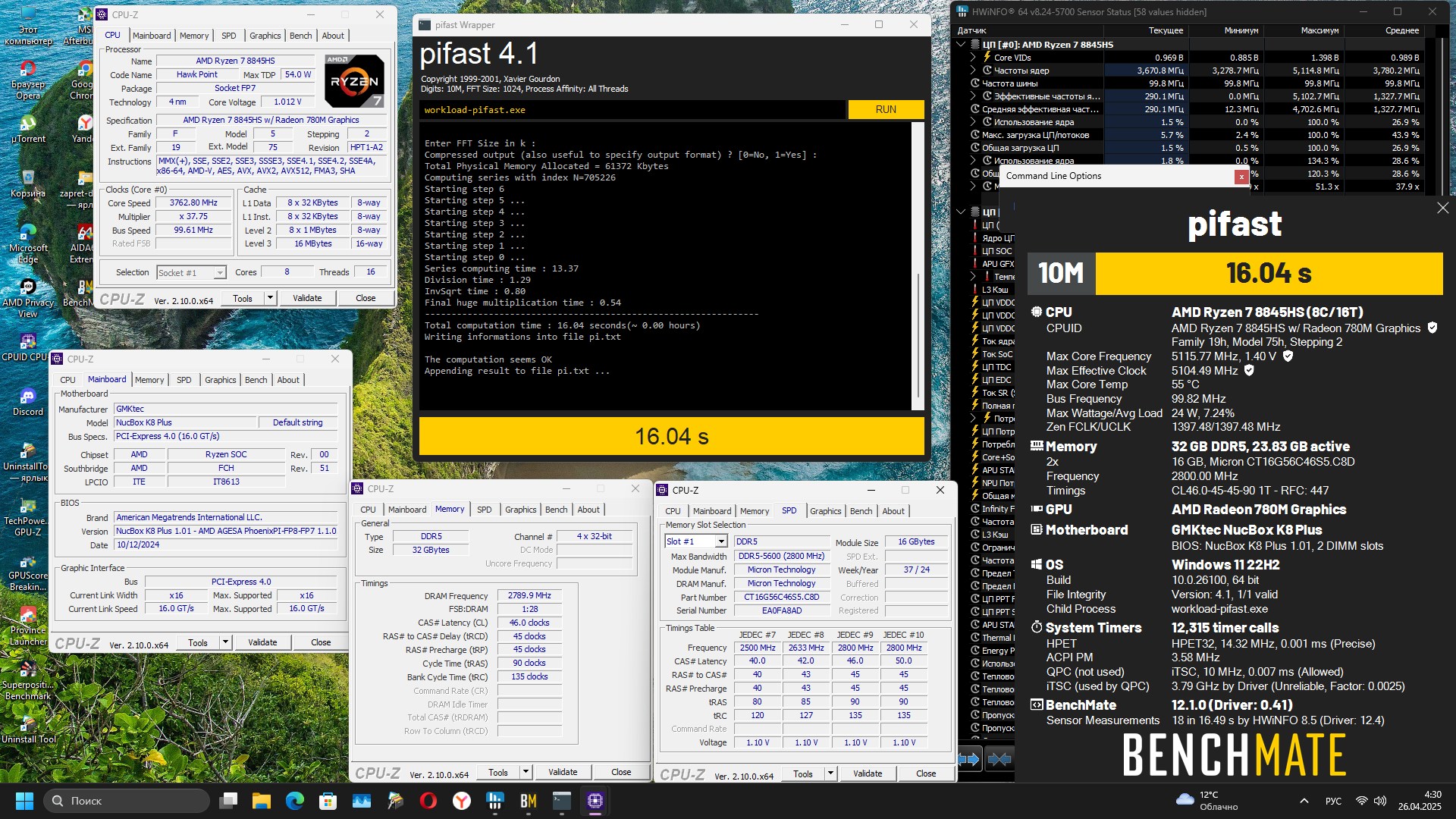Open Tools dropdown arrow in CPU-Z SPD window
The width and height of the screenshot is (1456, 819).
830,773
